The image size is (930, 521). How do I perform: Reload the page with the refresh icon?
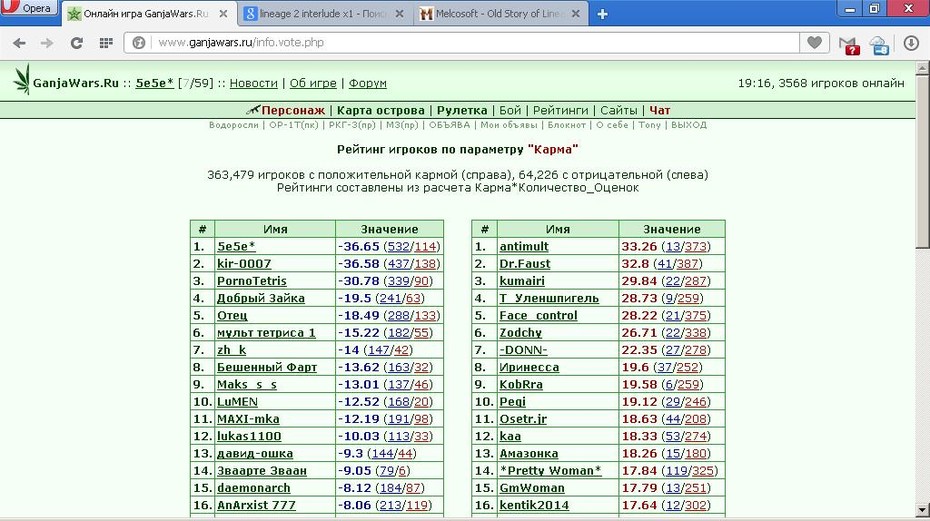[x=77, y=43]
